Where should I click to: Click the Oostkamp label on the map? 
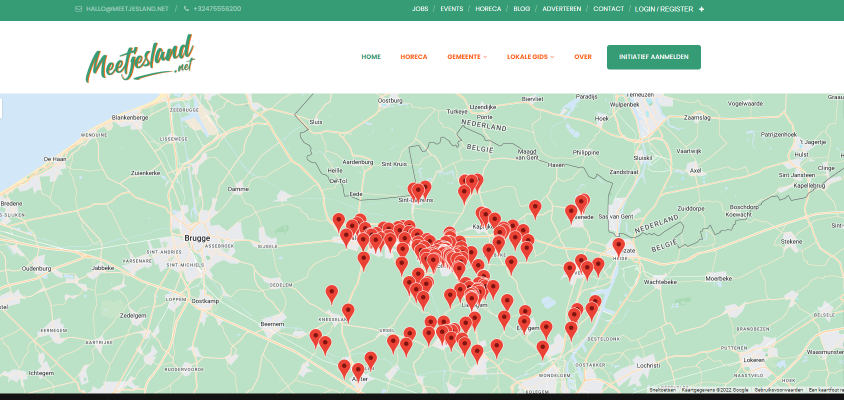205,301
